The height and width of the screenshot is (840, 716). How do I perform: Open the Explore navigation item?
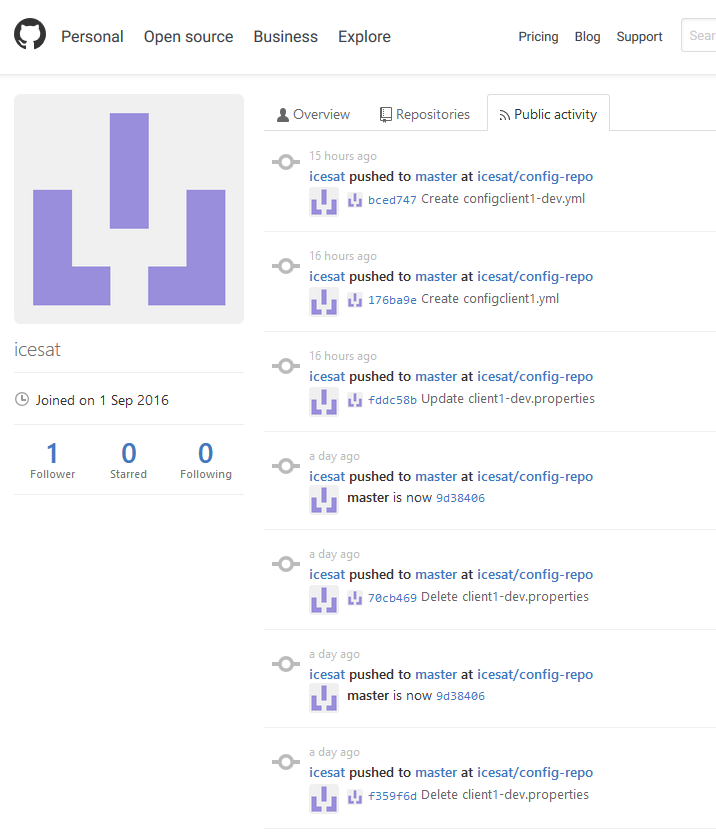[364, 36]
